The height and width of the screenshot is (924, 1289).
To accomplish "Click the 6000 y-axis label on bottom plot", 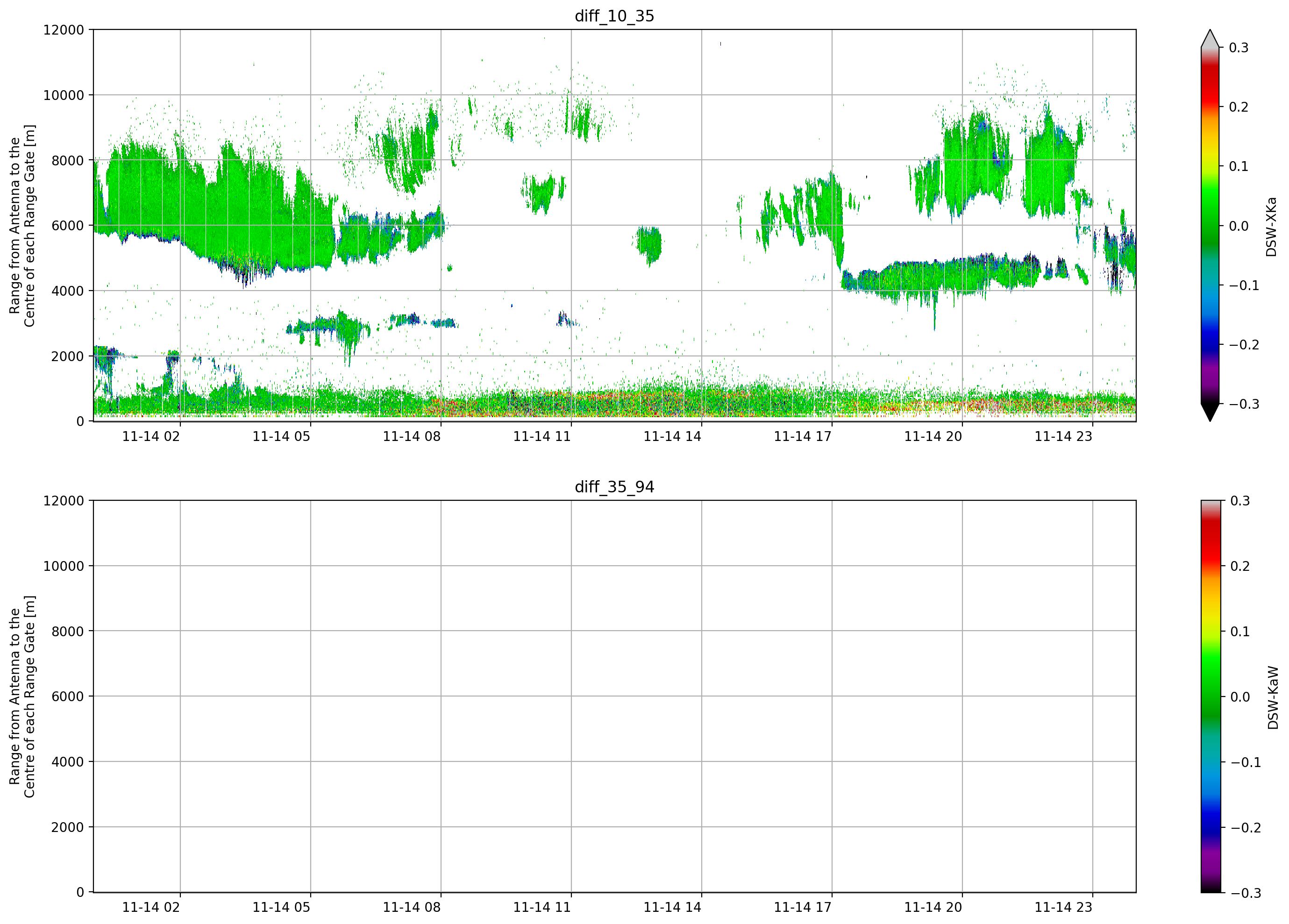I will (68, 696).
